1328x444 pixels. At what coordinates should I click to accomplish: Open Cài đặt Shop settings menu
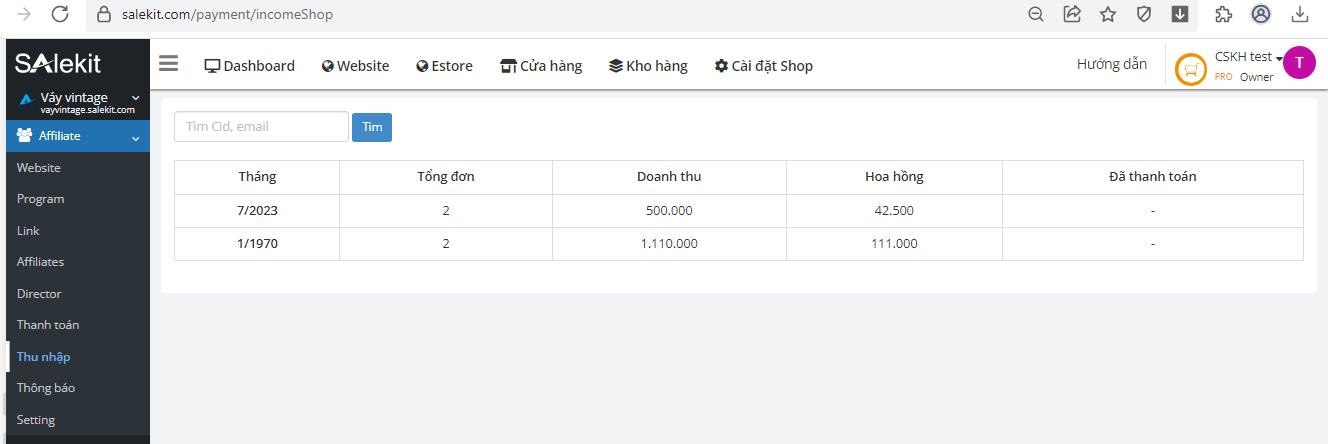763,66
